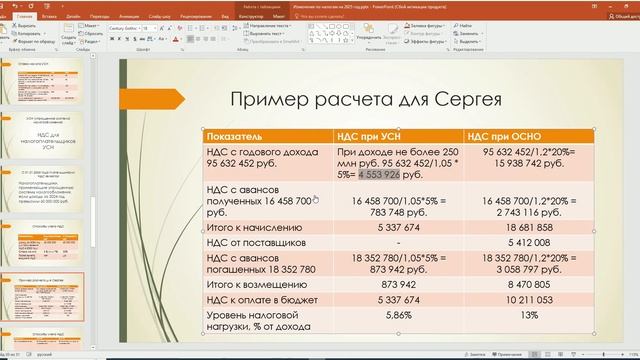Align text to the right

(x=205, y=39)
